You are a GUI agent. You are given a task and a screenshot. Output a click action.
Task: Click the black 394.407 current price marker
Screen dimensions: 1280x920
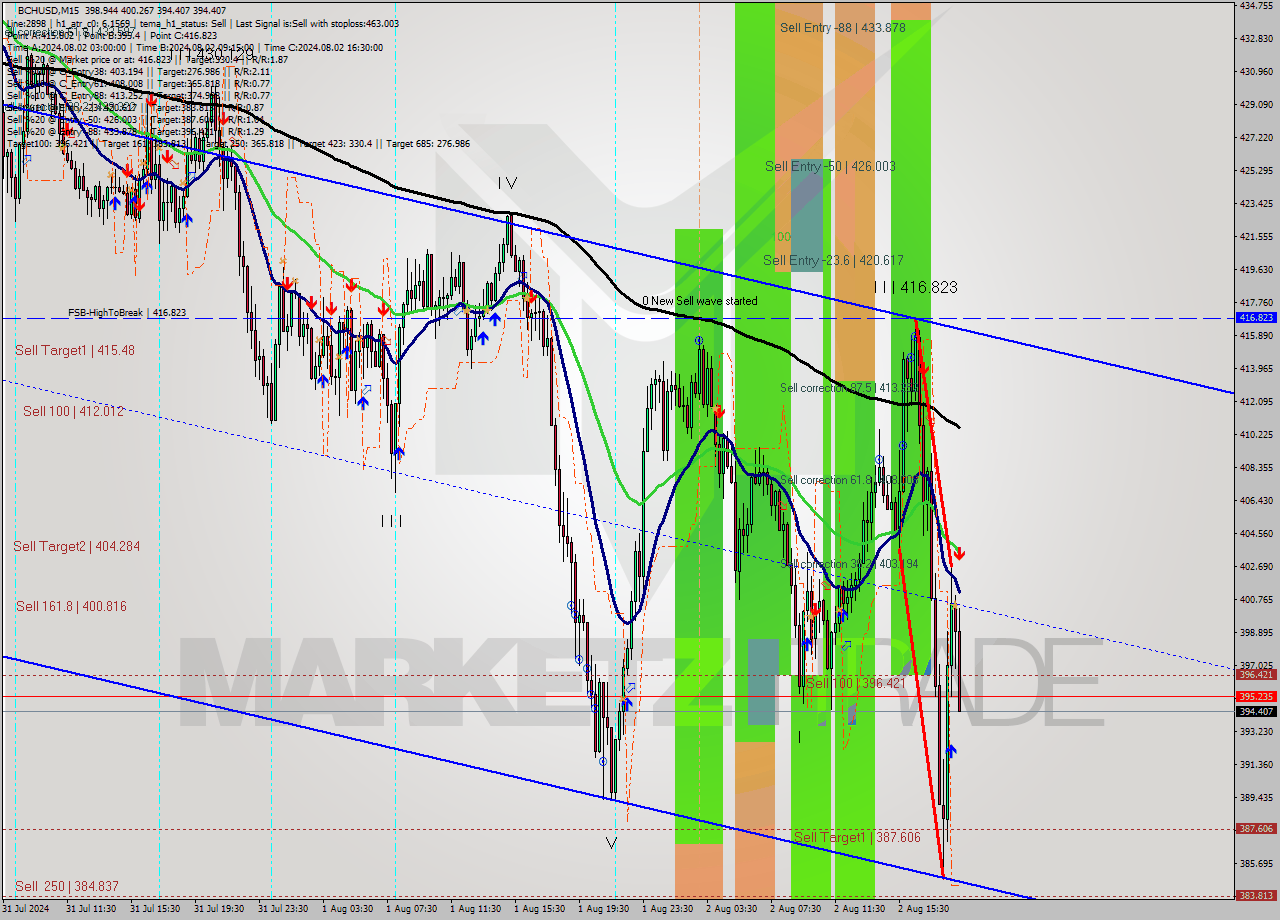(x=1256, y=712)
